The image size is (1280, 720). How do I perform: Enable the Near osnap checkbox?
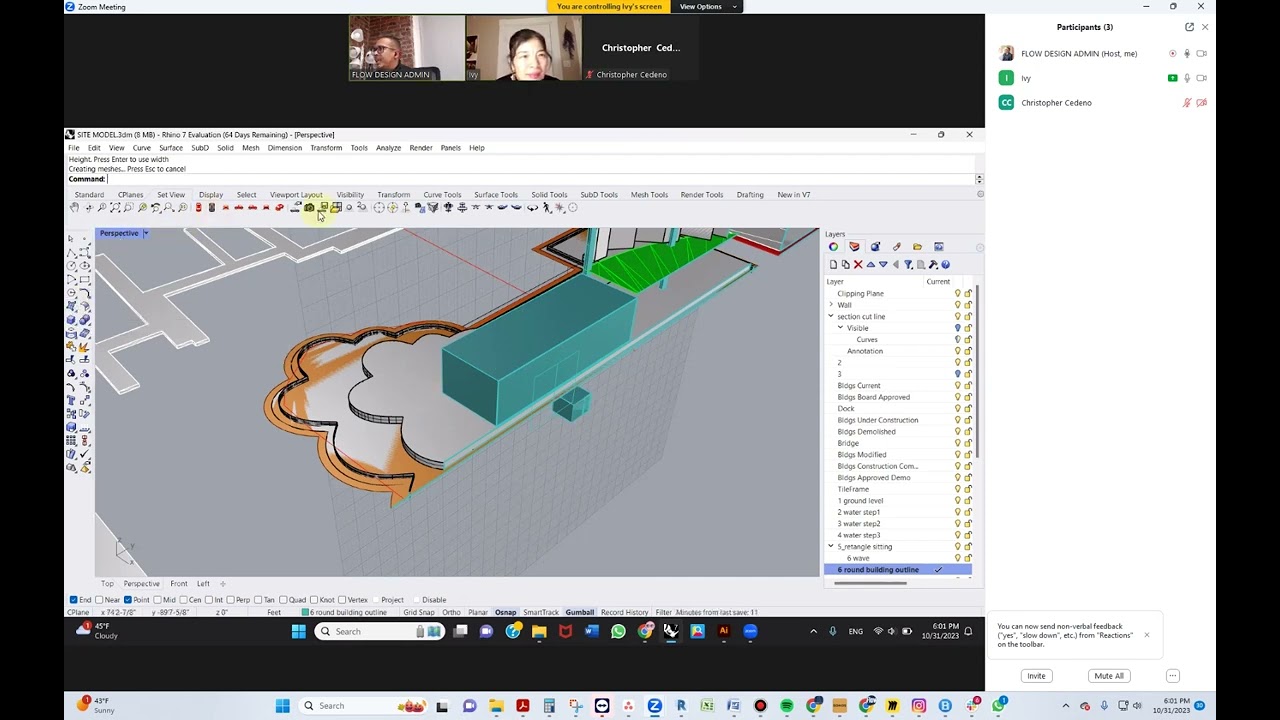[x=99, y=600]
